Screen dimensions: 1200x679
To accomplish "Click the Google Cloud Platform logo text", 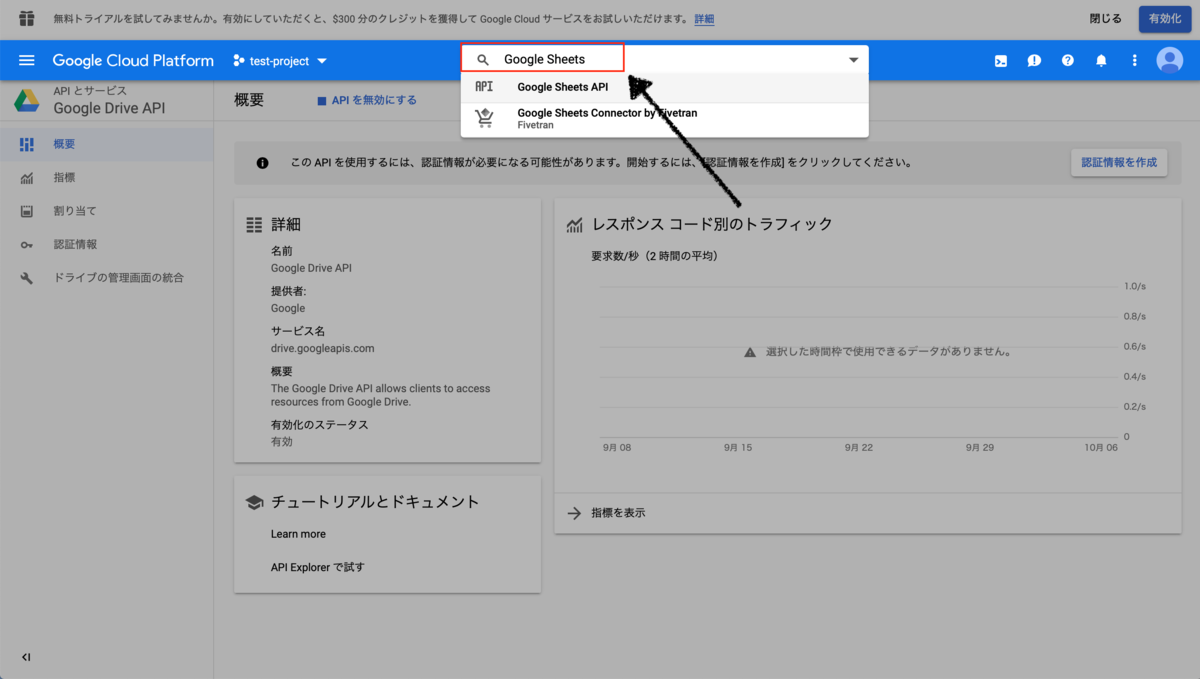I will tap(133, 61).
